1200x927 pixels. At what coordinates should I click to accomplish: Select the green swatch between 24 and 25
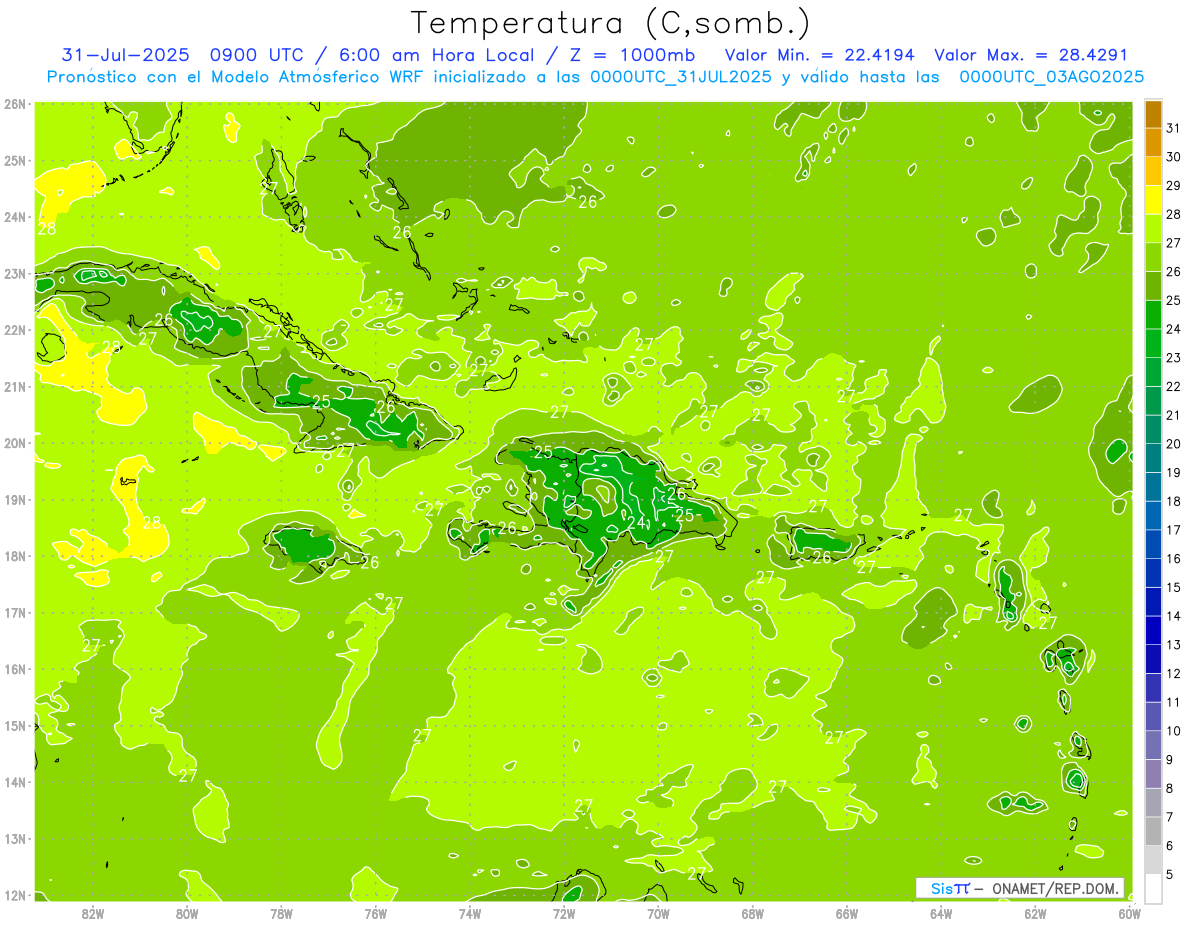[x=1153, y=315]
